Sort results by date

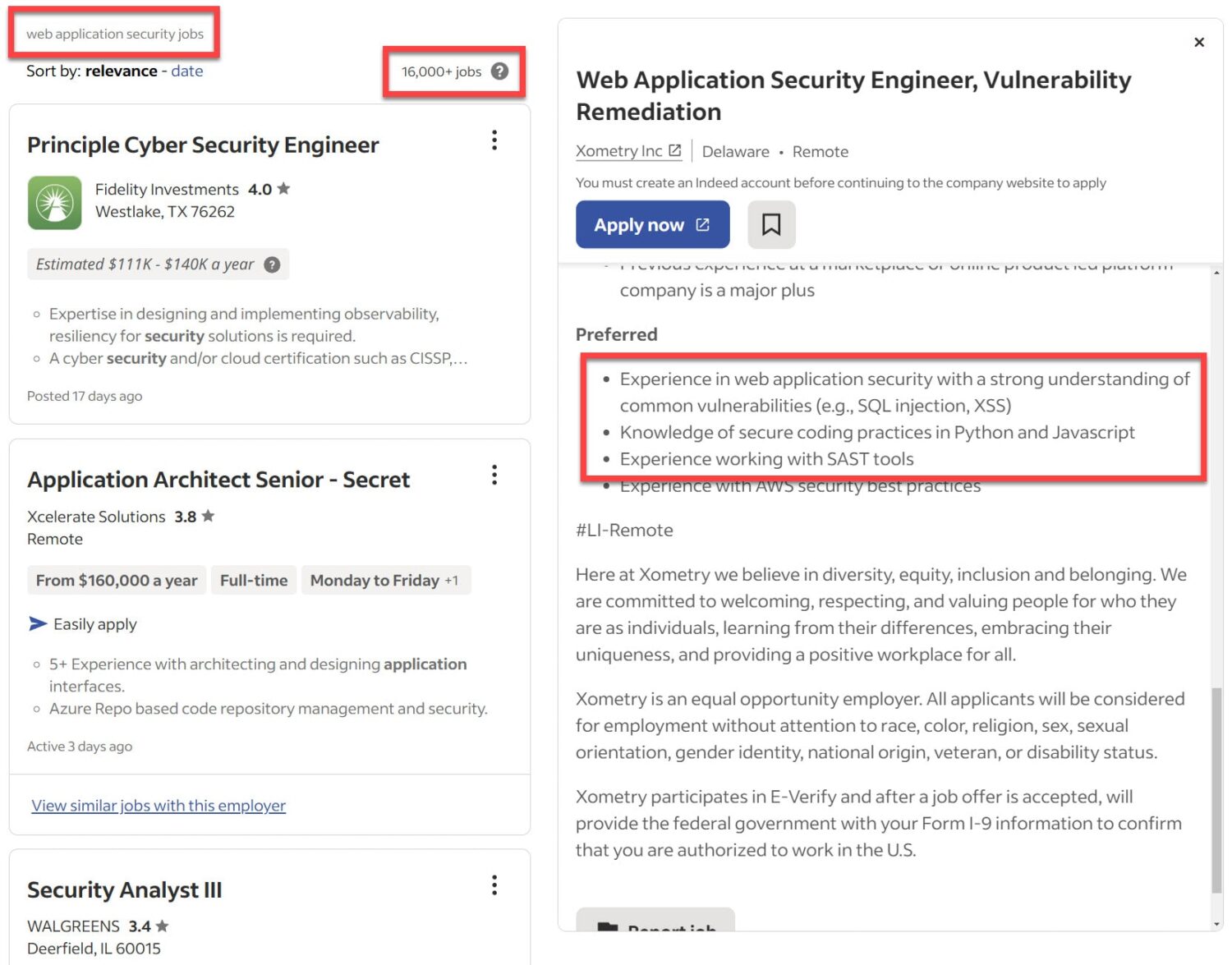click(x=187, y=71)
